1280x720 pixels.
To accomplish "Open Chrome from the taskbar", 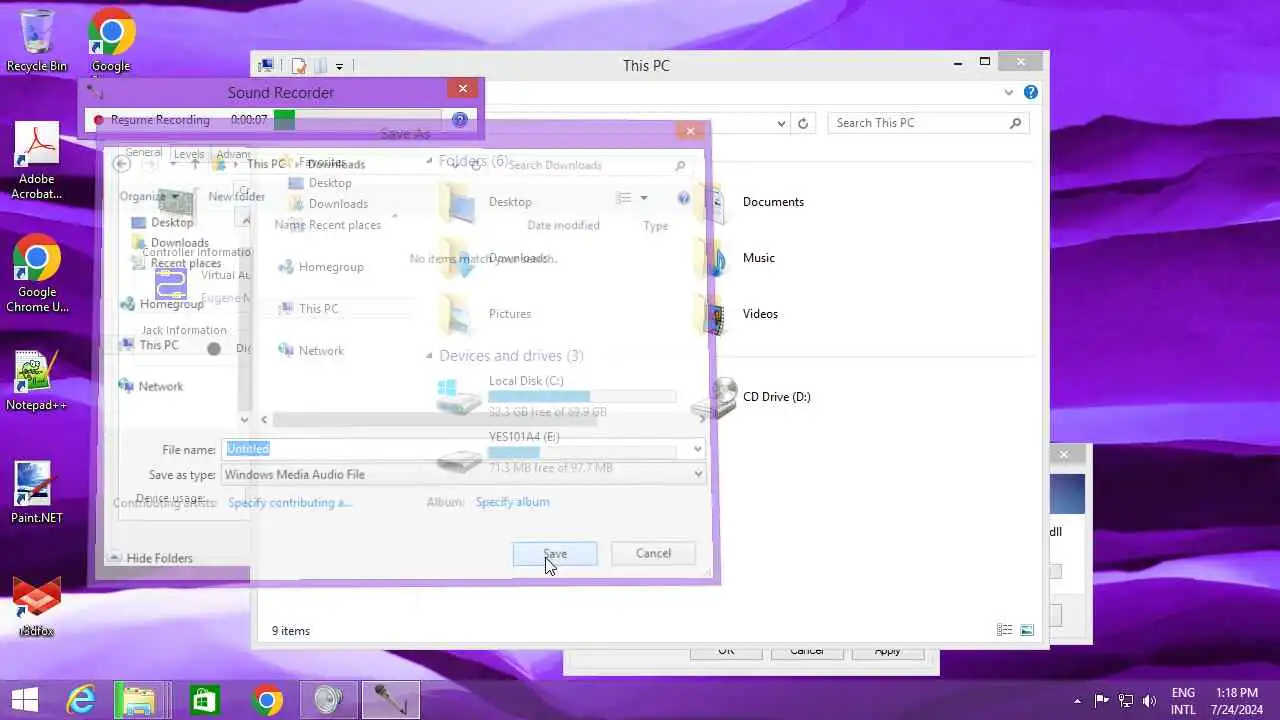I will (266, 700).
